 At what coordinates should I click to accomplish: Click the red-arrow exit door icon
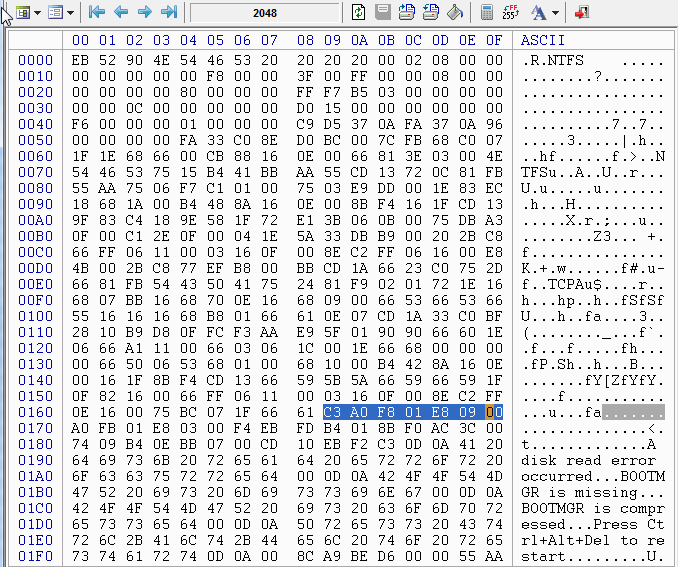[x=582, y=12]
